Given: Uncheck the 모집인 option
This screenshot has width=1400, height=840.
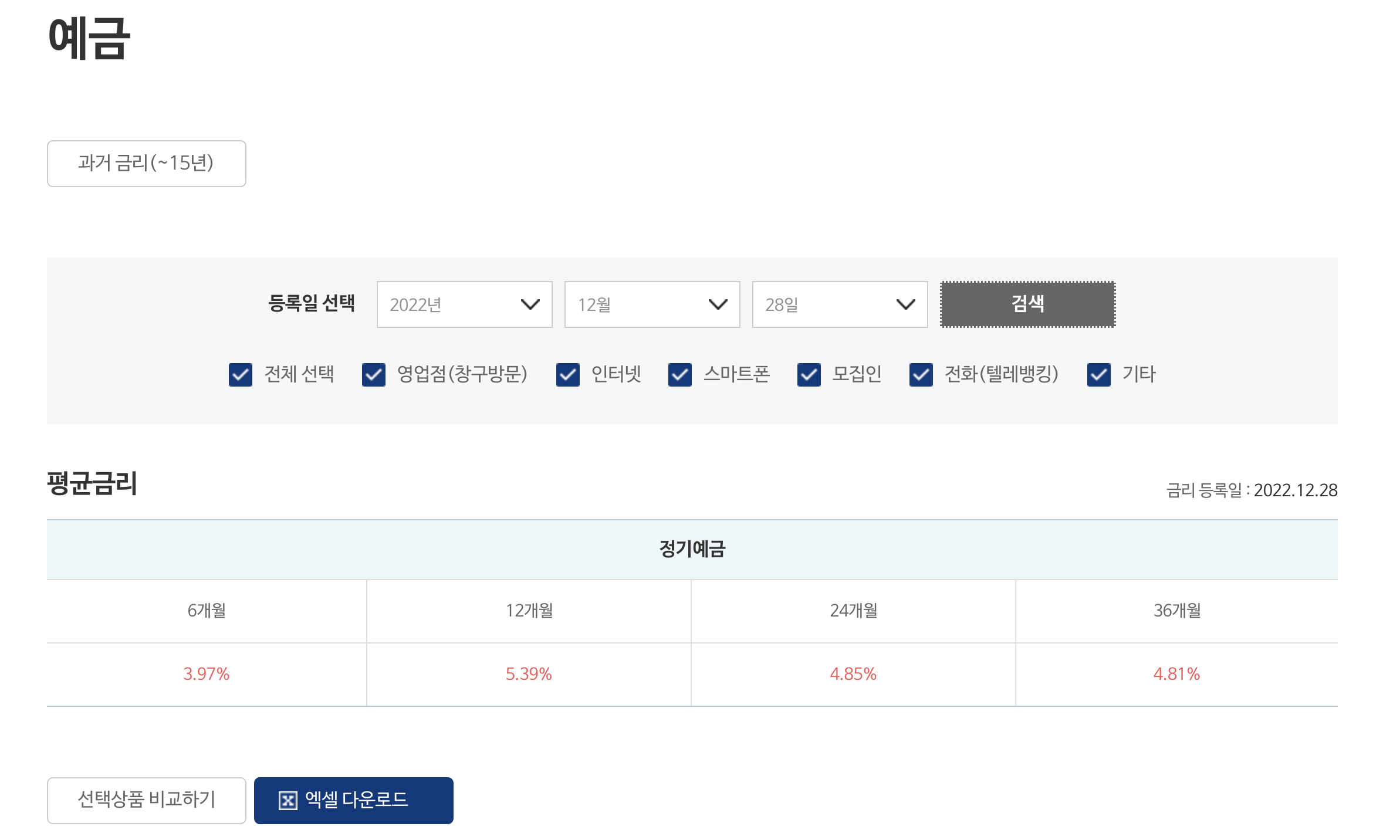Looking at the screenshot, I should tap(809, 374).
